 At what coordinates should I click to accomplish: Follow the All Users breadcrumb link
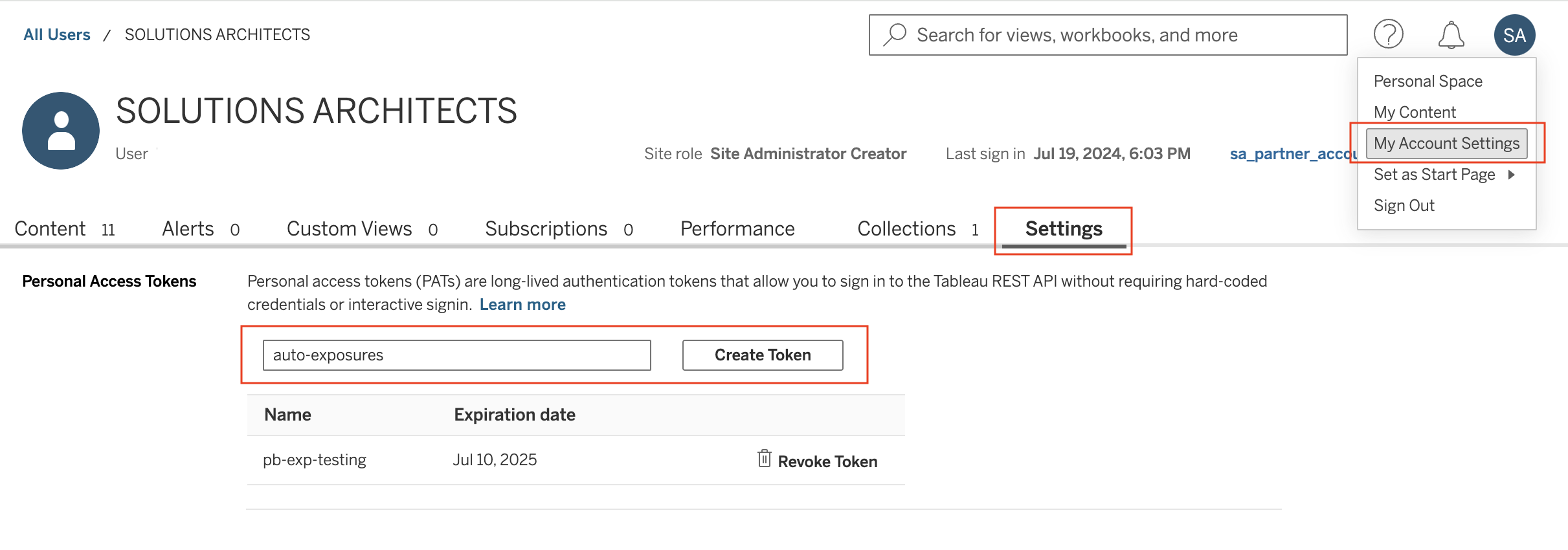coord(57,34)
